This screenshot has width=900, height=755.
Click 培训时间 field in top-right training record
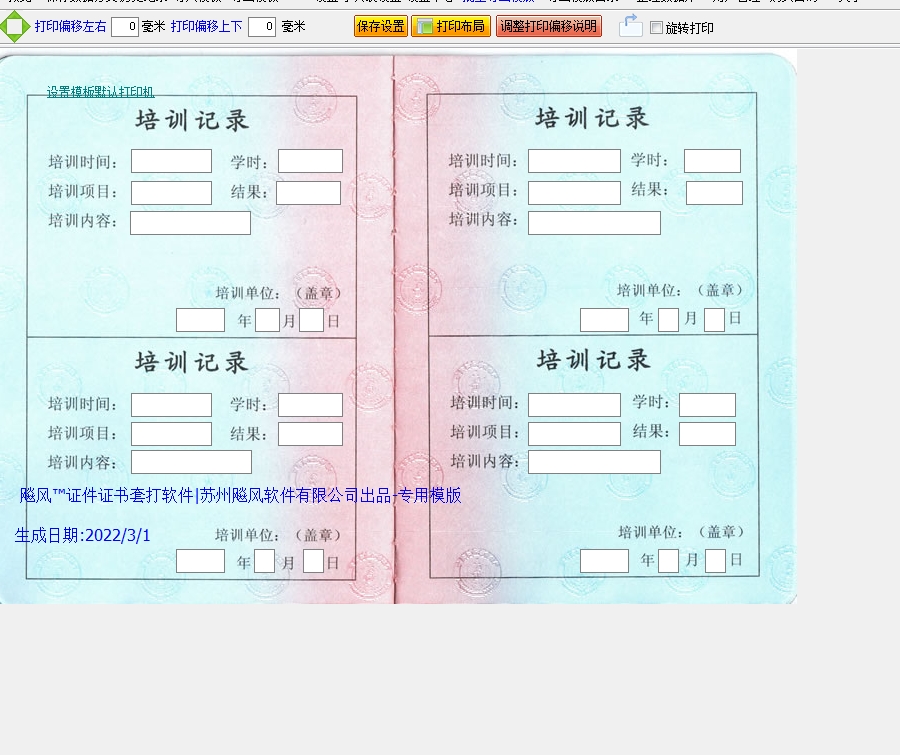tap(574, 161)
